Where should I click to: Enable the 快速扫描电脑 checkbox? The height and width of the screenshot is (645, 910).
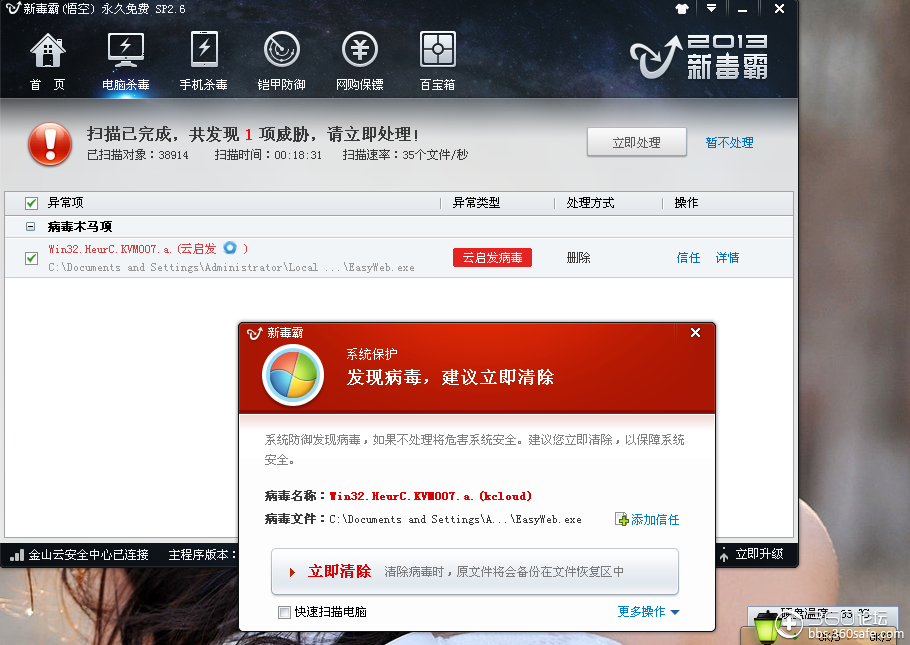284,612
